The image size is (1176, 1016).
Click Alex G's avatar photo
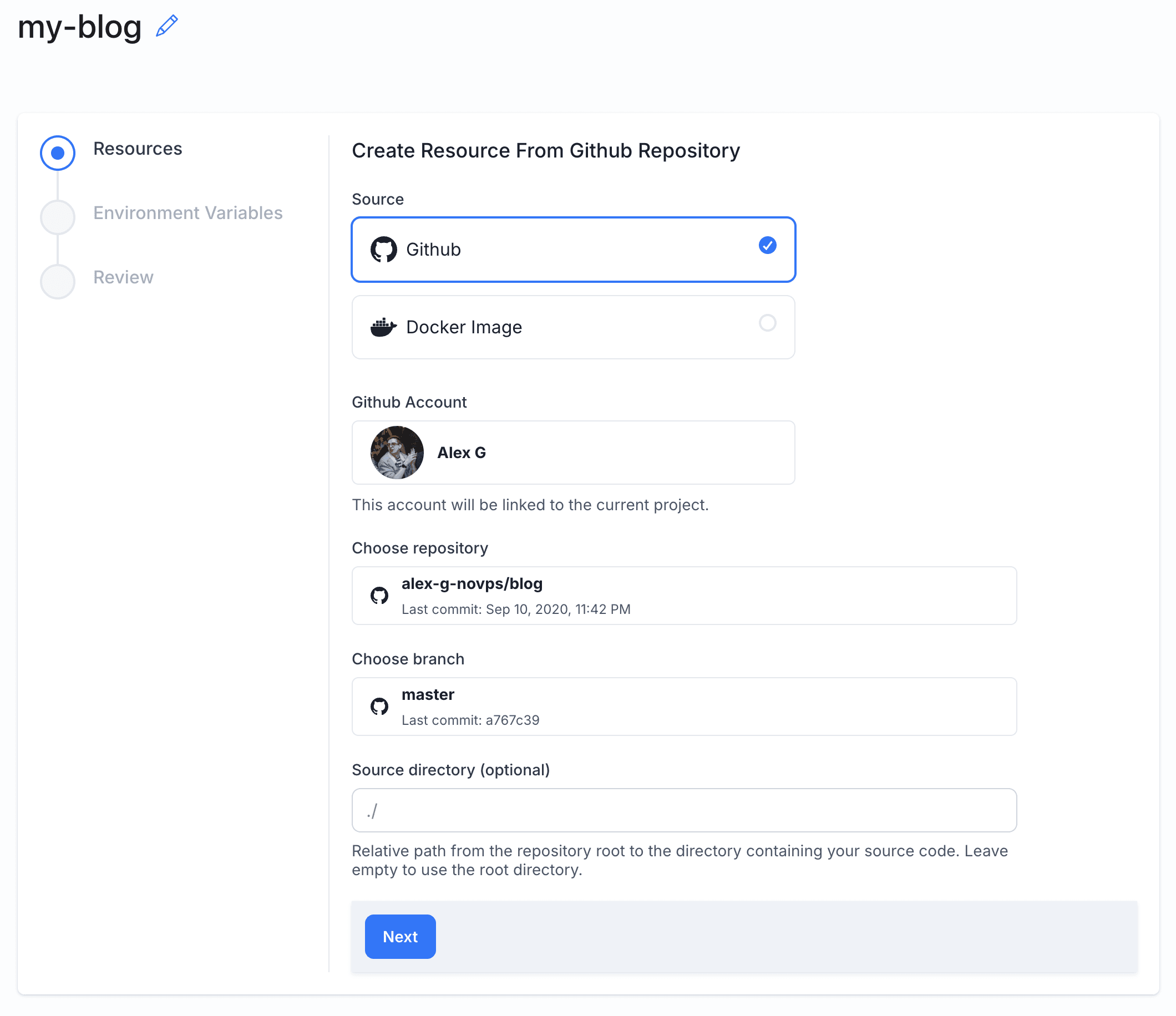[397, 452]
